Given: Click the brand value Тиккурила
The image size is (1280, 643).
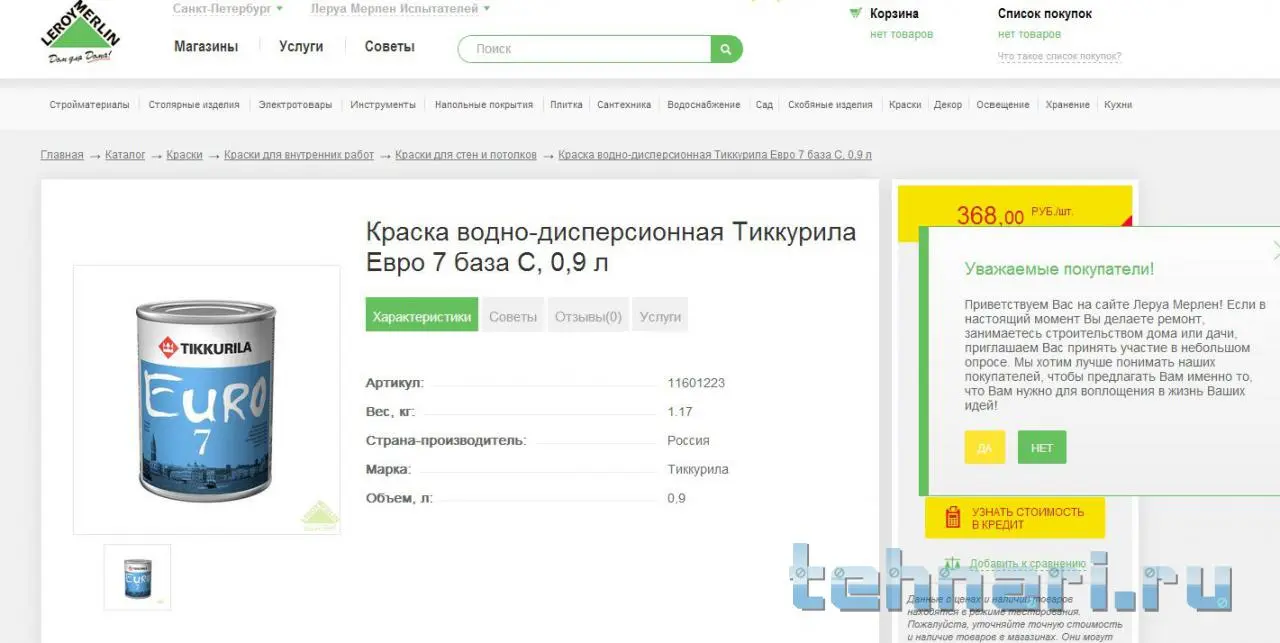Looking at the screenshot, I should pos(698,469).
